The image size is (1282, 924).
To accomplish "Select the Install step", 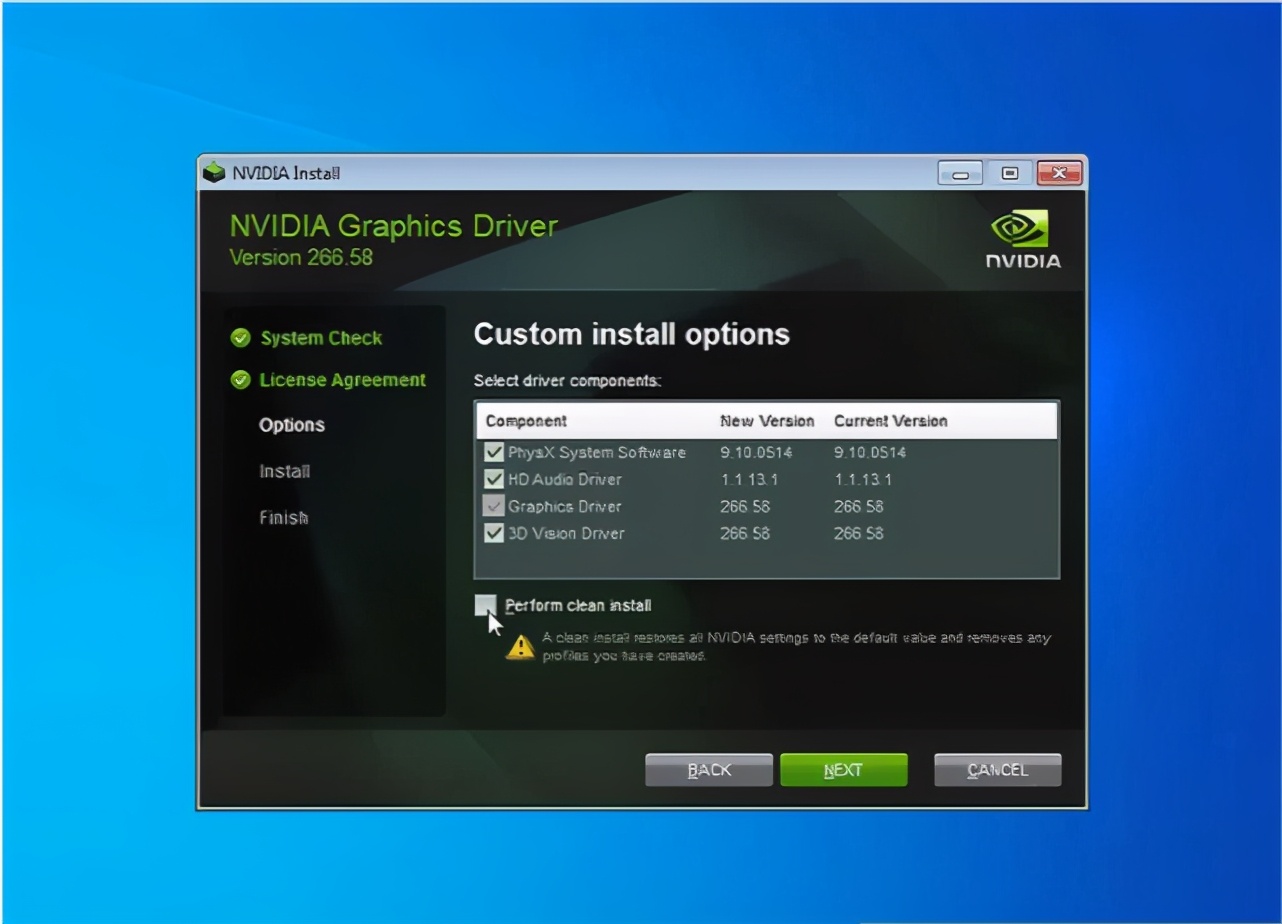I will tap(285, 471).
